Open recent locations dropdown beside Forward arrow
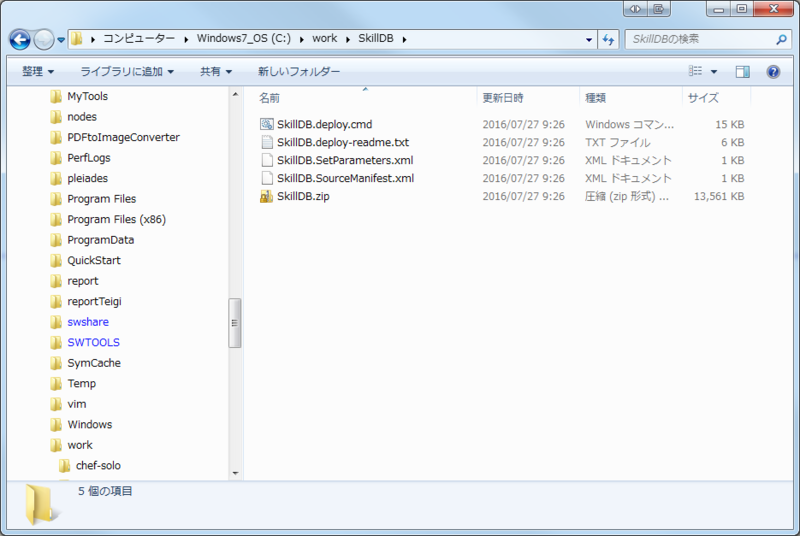This screenshot has width=800, height=536. [x=61, y=40]
